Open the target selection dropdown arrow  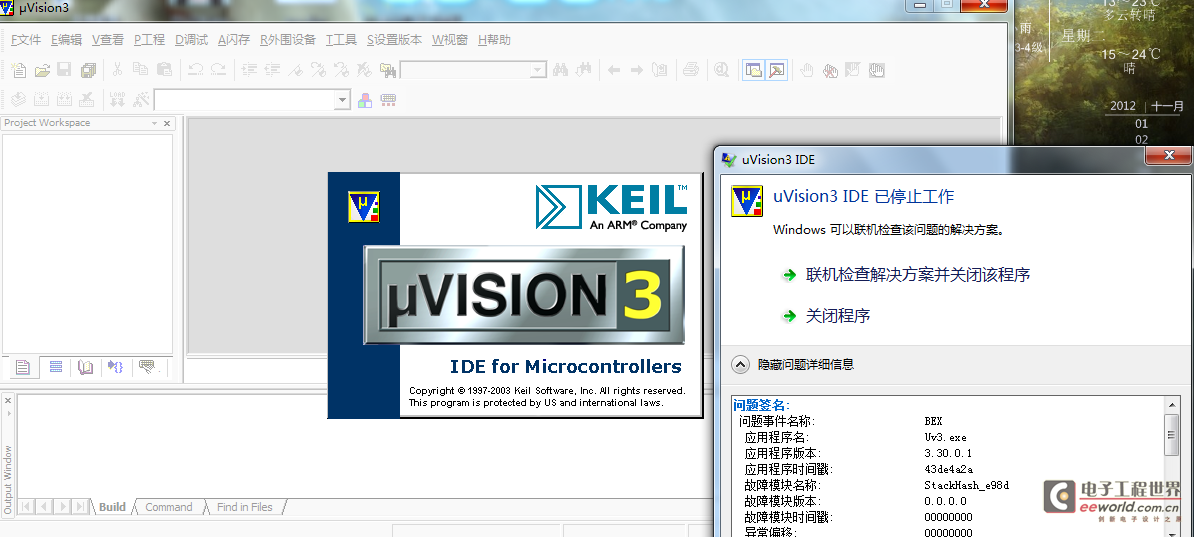[343, 100]
